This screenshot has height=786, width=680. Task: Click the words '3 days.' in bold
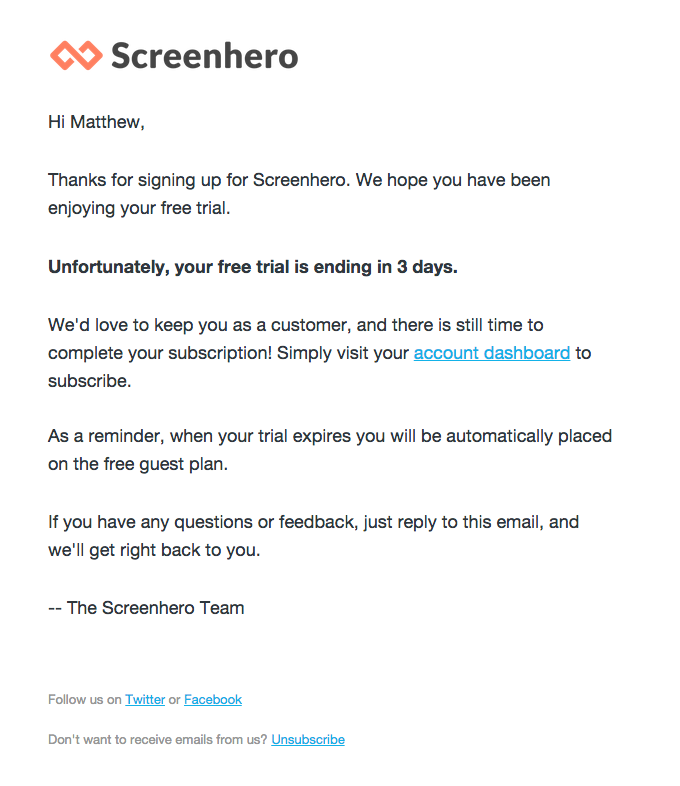[x=427, y=267]
